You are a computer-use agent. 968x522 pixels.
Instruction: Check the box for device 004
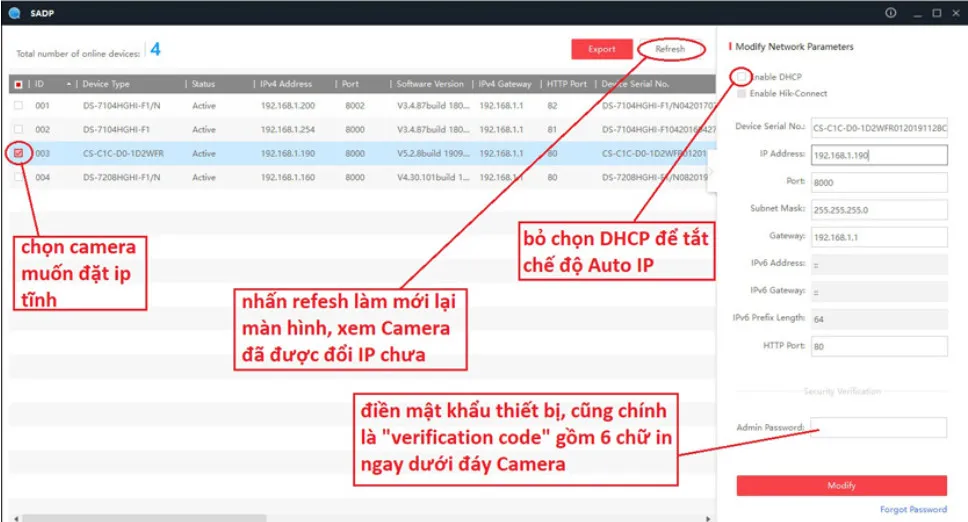19,177
